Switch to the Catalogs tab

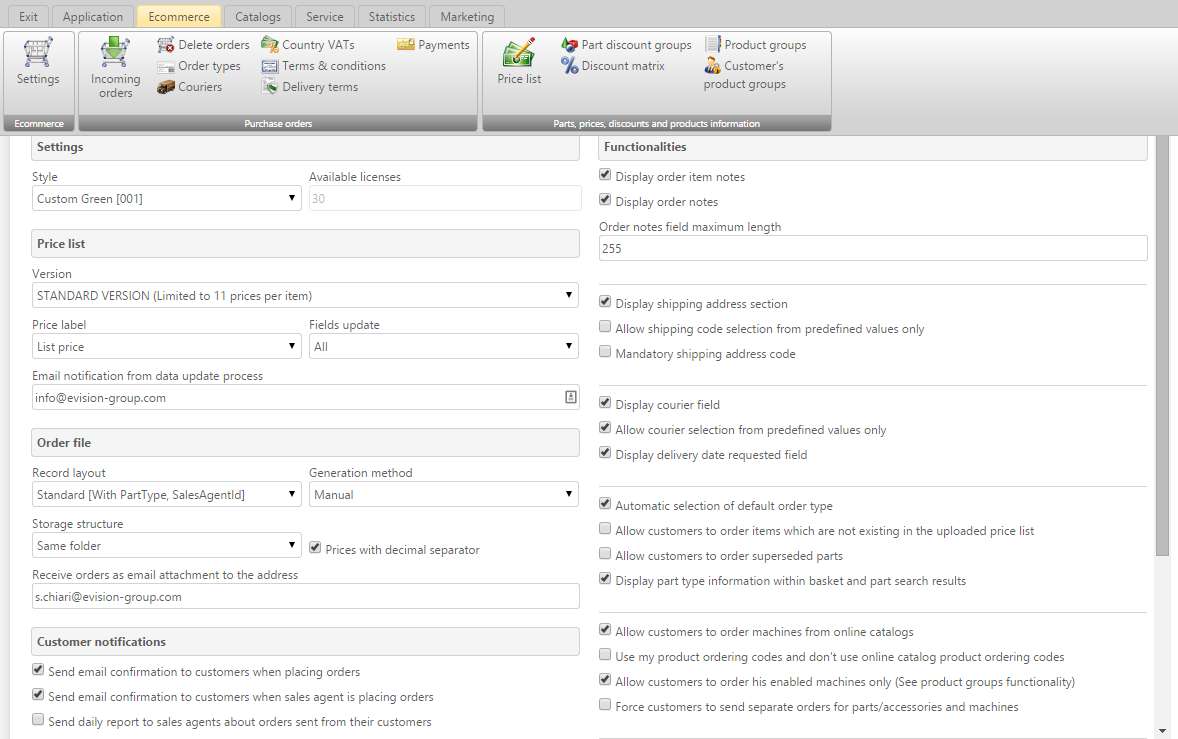point(257,16)
